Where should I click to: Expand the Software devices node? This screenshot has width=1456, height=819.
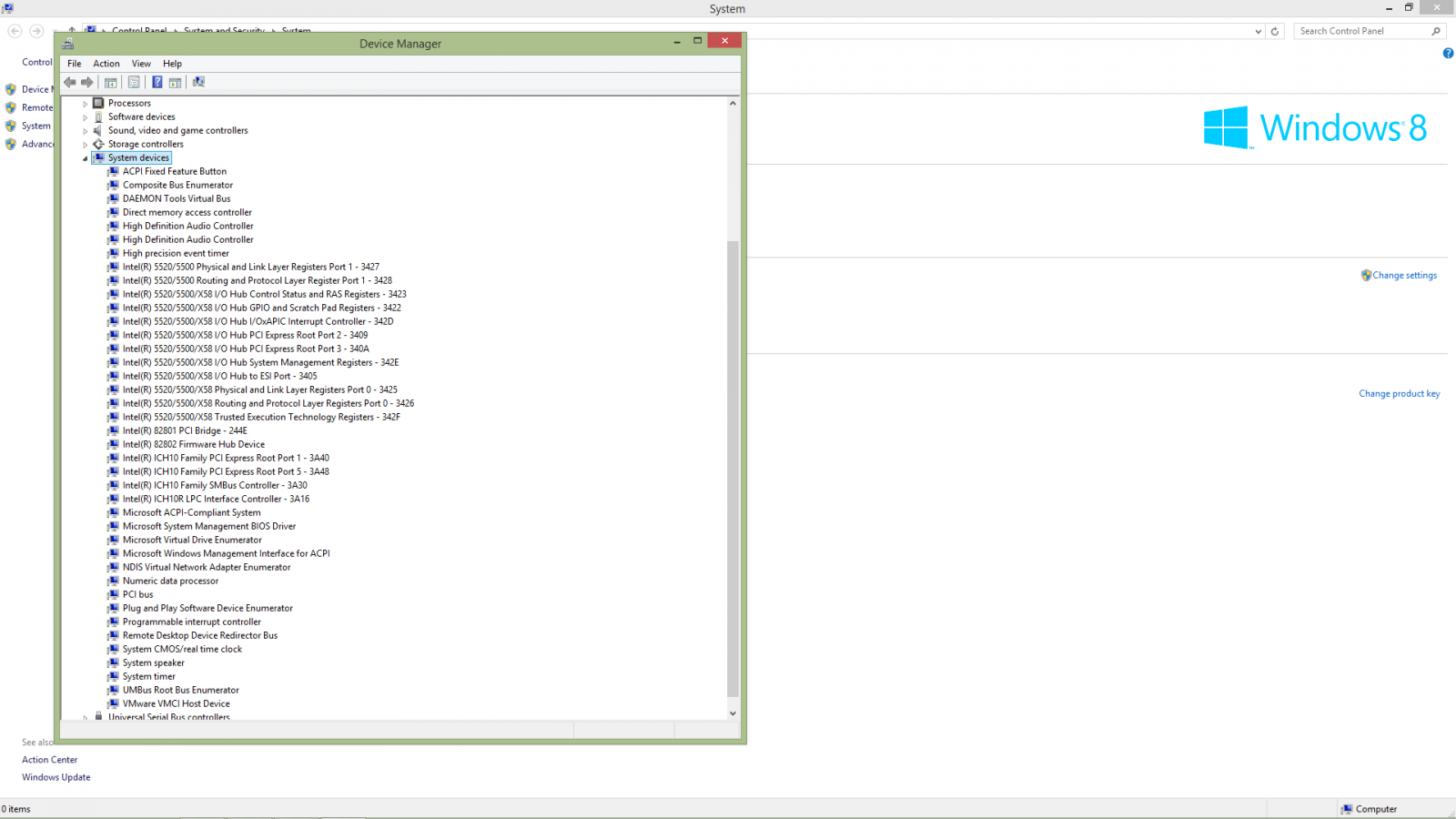(x=86, y=117)
